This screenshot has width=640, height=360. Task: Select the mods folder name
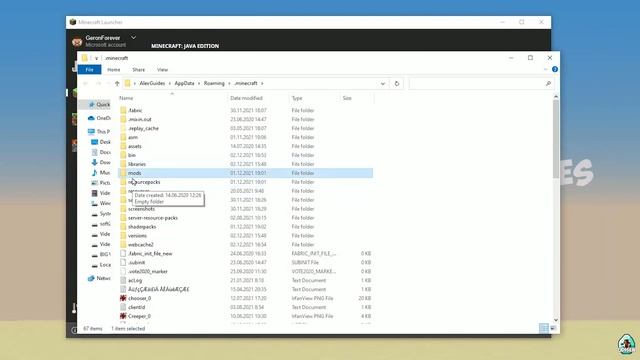[x=135, y=173]
